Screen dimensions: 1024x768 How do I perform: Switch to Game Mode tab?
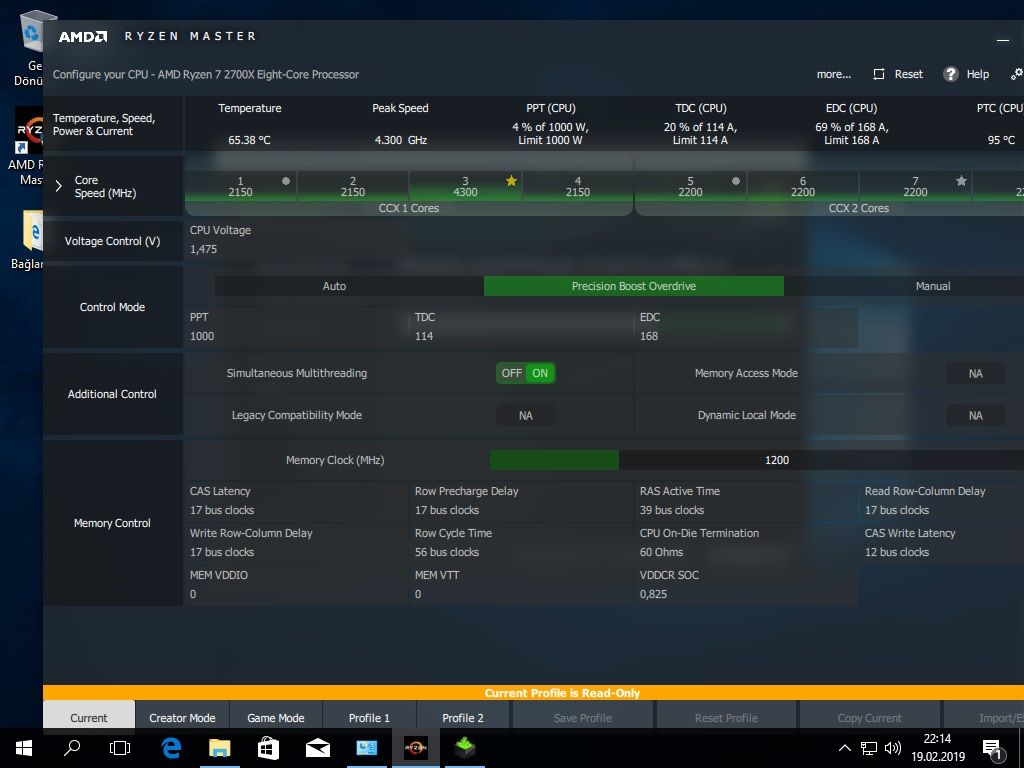276,718
